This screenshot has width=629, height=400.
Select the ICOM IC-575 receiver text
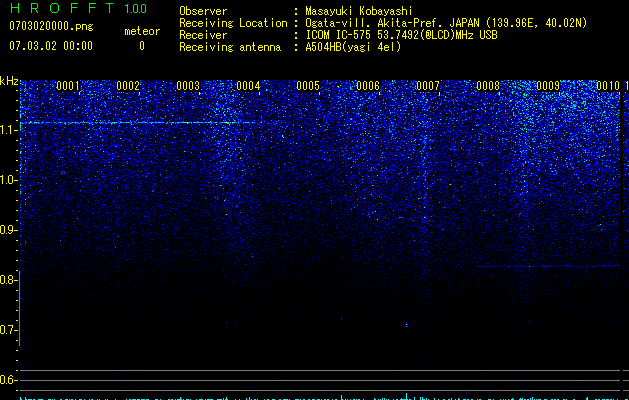[401, 35]
